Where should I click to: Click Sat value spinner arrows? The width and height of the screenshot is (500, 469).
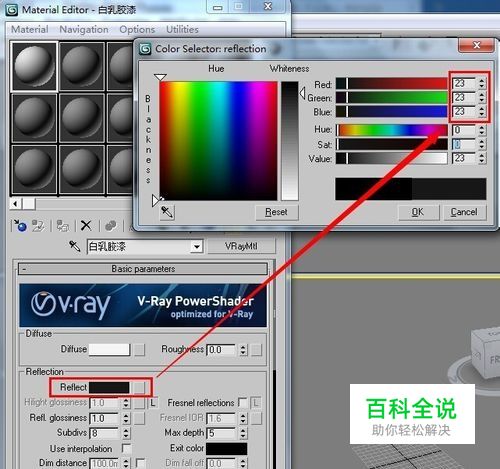tap(482, 144)
